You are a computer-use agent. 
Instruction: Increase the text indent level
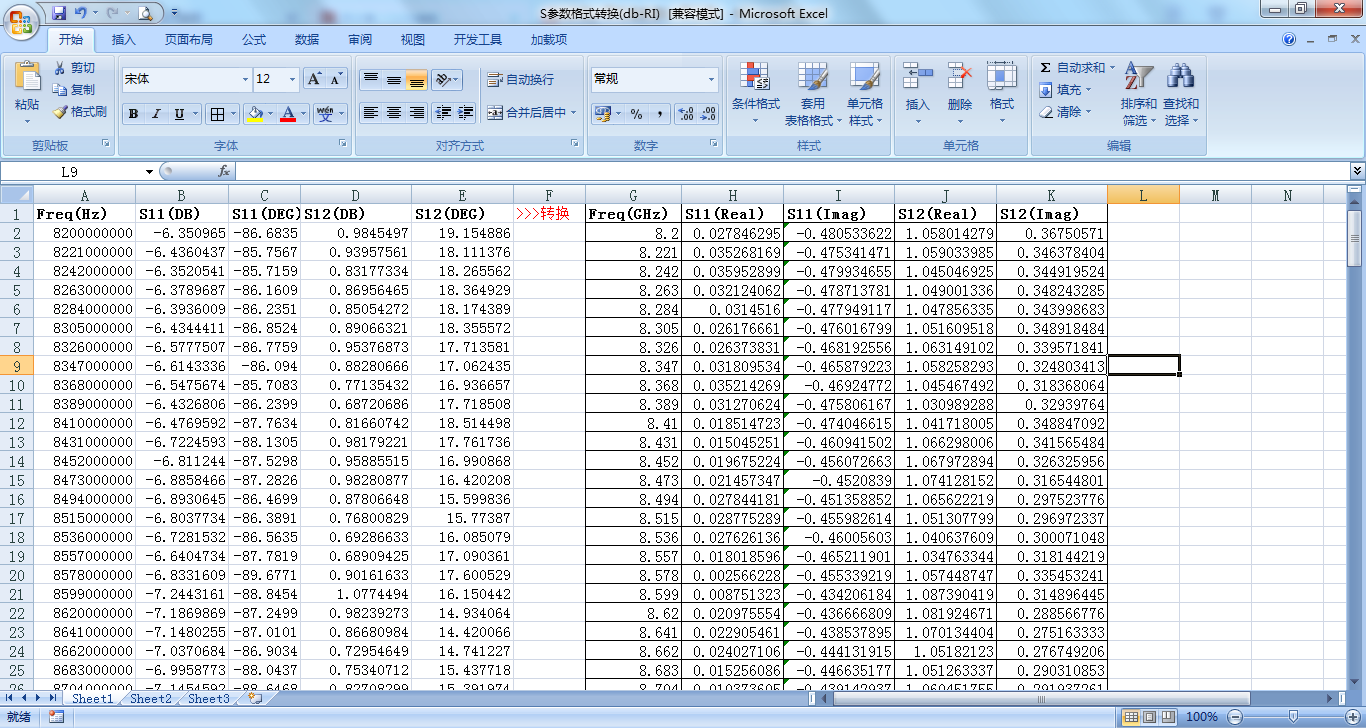(x=465, y=113)
